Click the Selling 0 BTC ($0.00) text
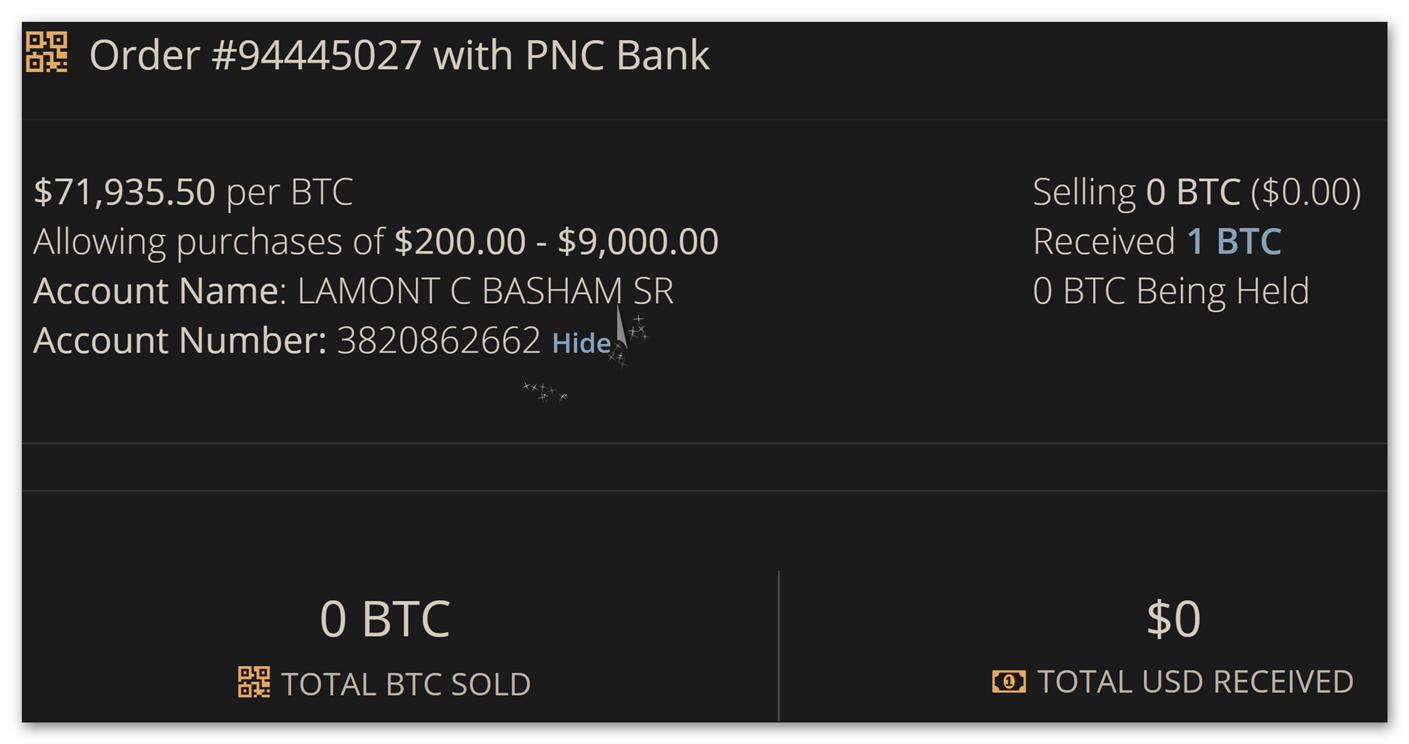Image resolution: width=1409 pixels, height=744 pixels. tap(1196, 192)
